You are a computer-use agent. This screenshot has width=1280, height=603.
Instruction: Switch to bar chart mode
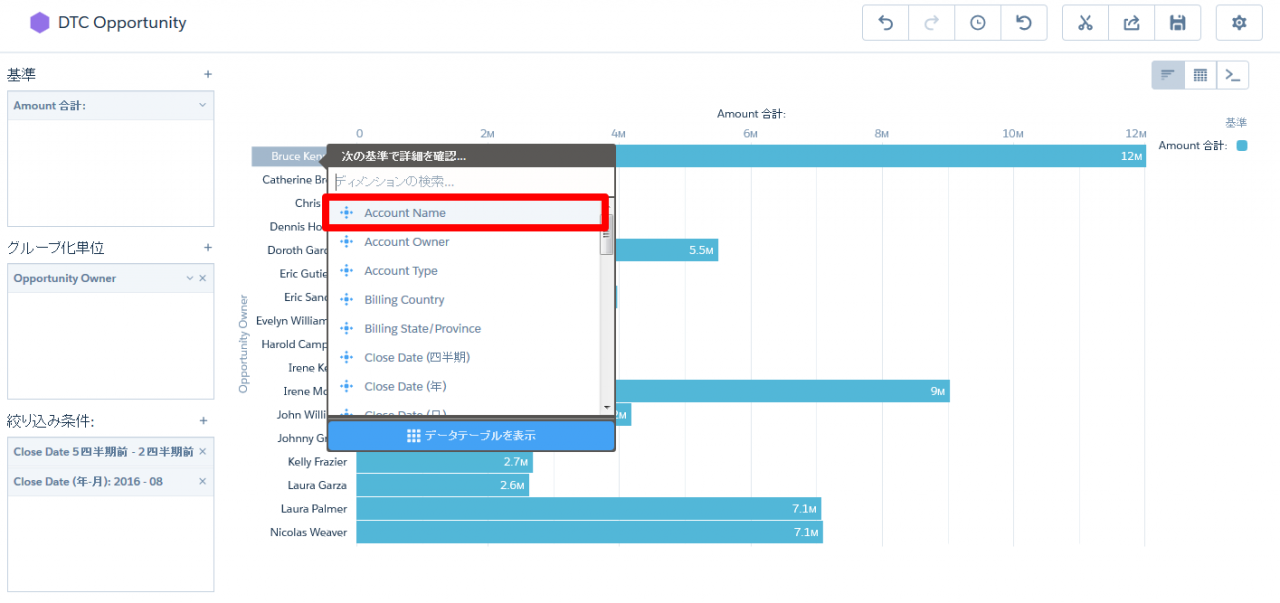1168,75
